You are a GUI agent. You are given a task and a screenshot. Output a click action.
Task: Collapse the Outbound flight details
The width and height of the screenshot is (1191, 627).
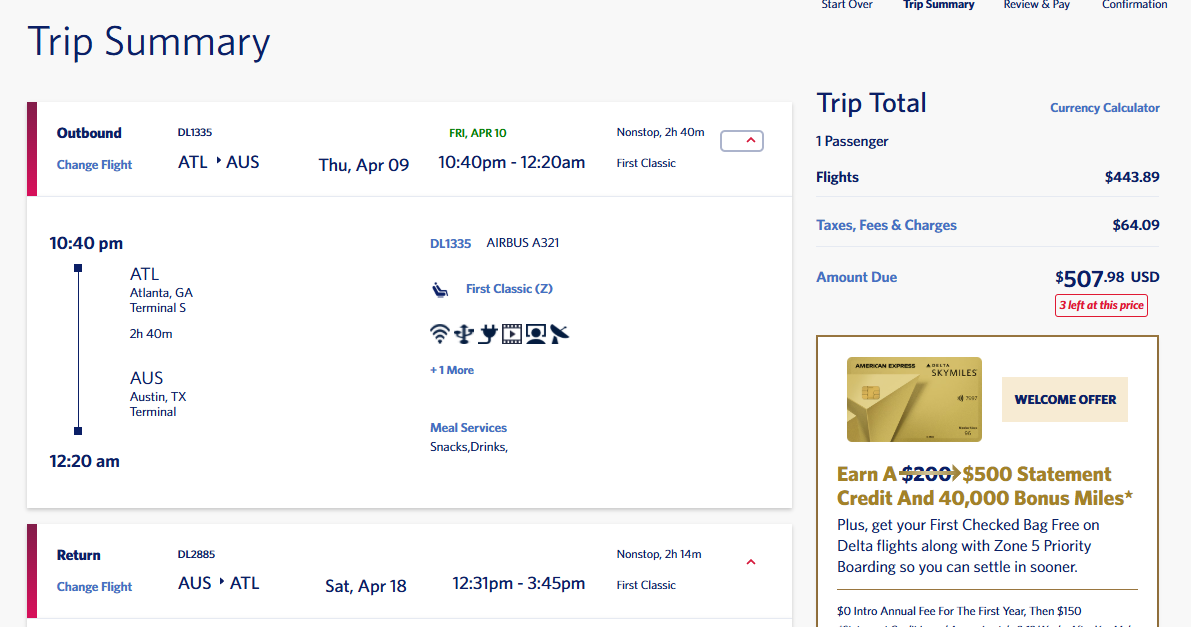pos(742,141)
